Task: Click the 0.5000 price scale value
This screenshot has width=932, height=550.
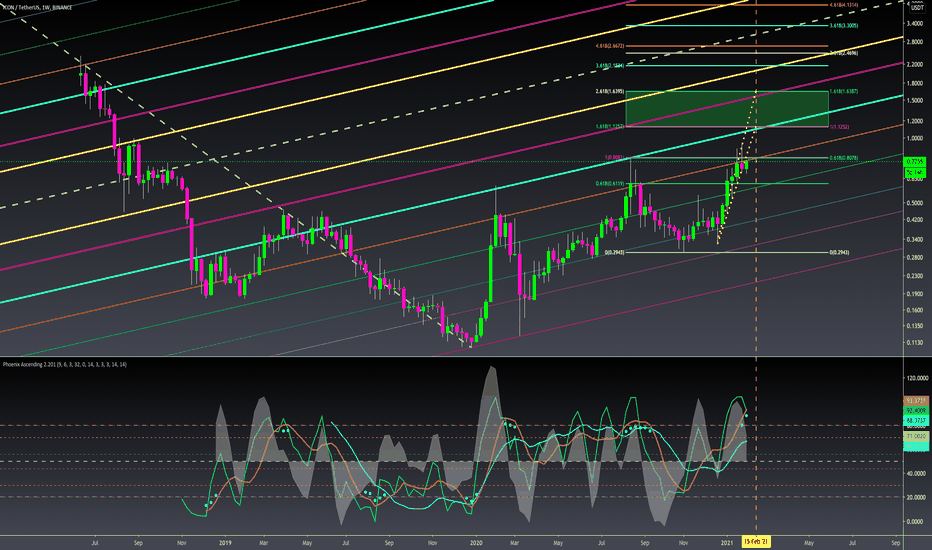Action: click(x=915, y=203)
